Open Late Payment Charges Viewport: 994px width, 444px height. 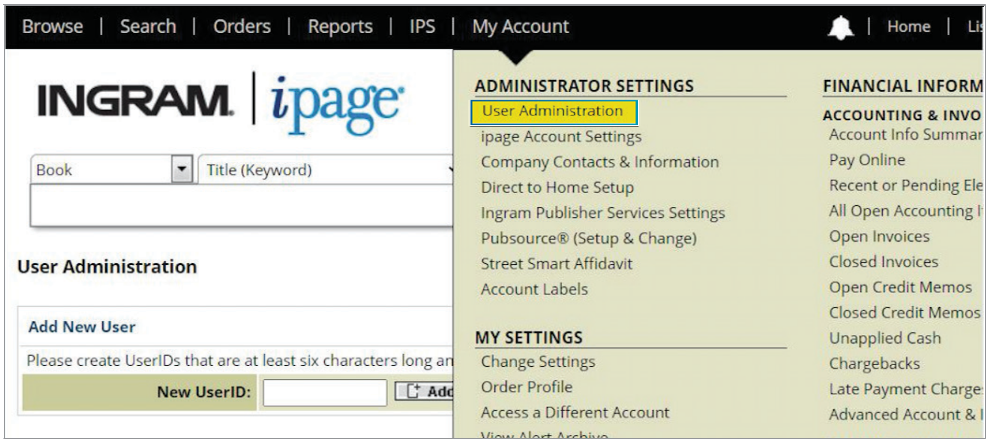(905, 389)
